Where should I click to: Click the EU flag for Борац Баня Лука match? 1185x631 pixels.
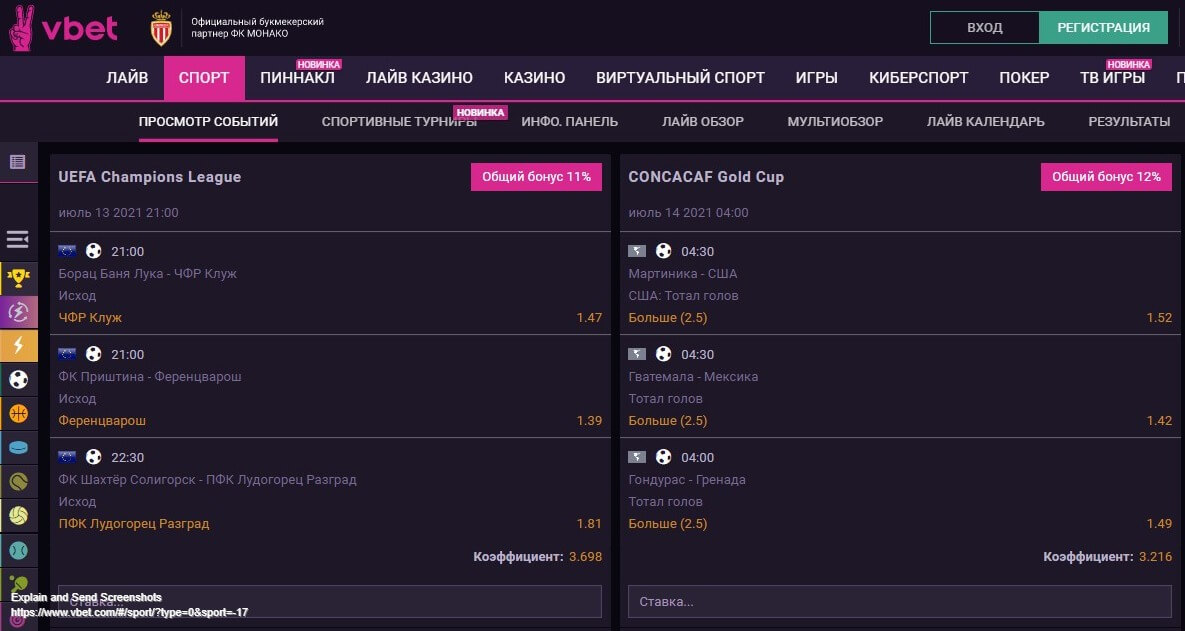(67, 251)
